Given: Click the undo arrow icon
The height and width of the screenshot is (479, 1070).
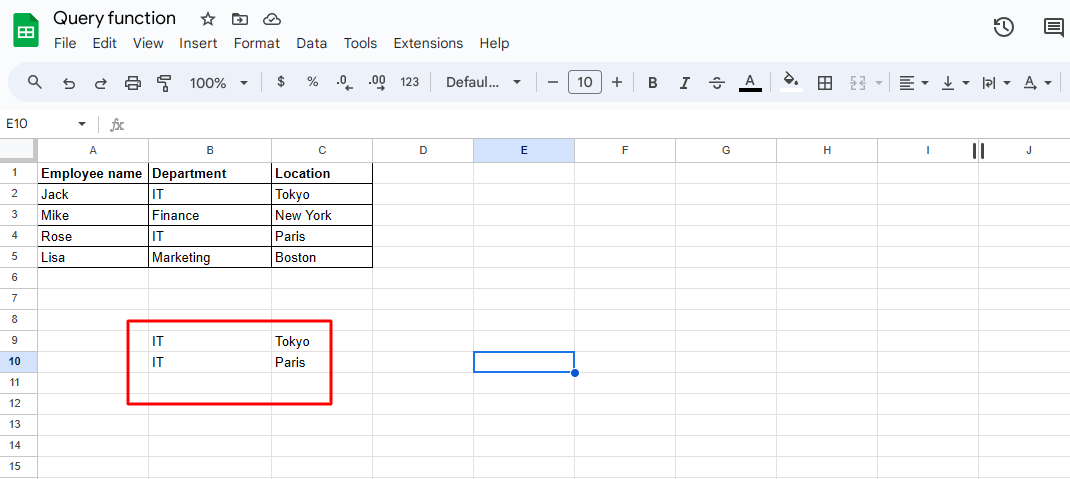Looking at the screenshot, I should tap(69, 83).
